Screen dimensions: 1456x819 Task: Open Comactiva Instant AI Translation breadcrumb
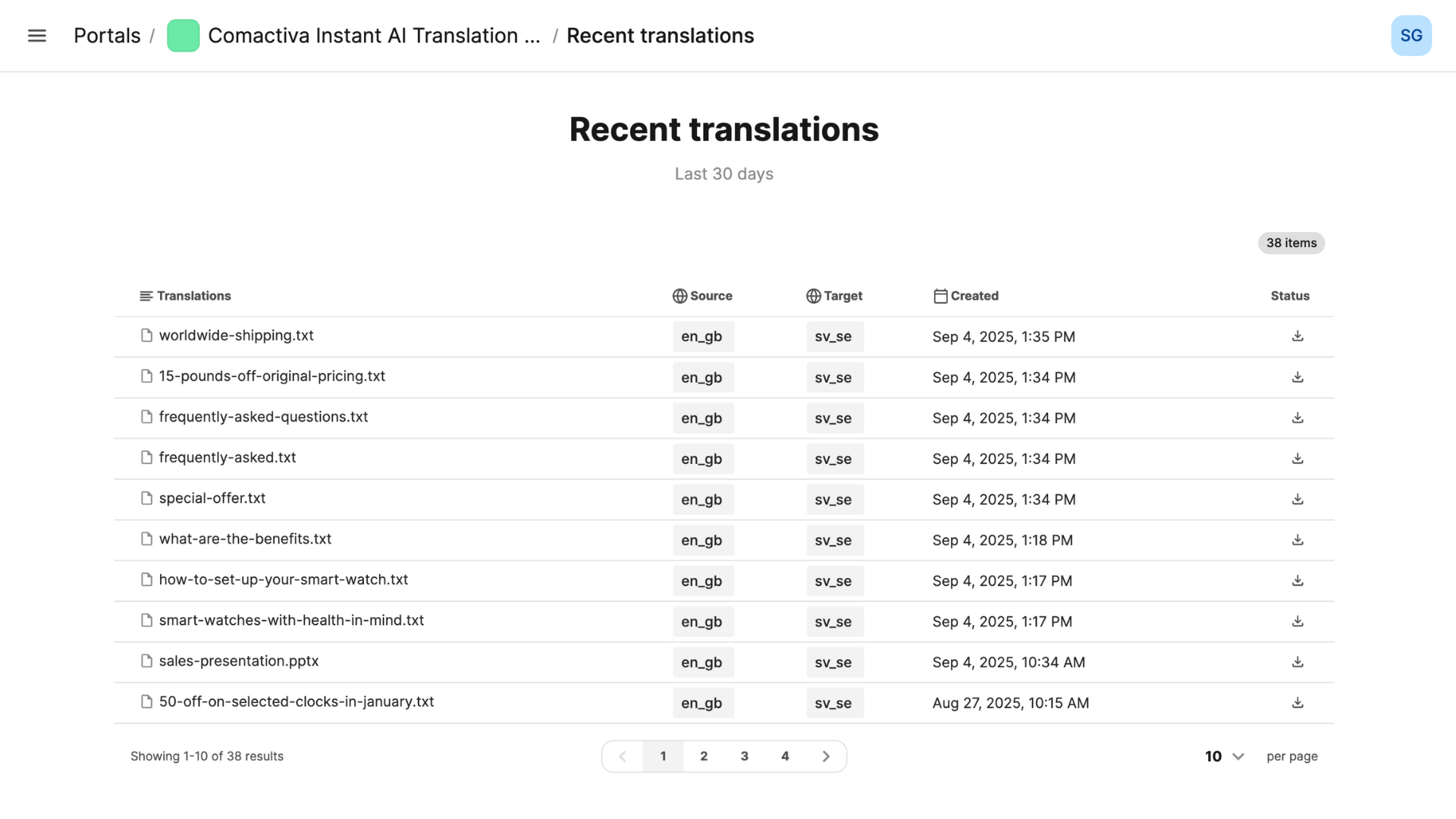[374, 36]
